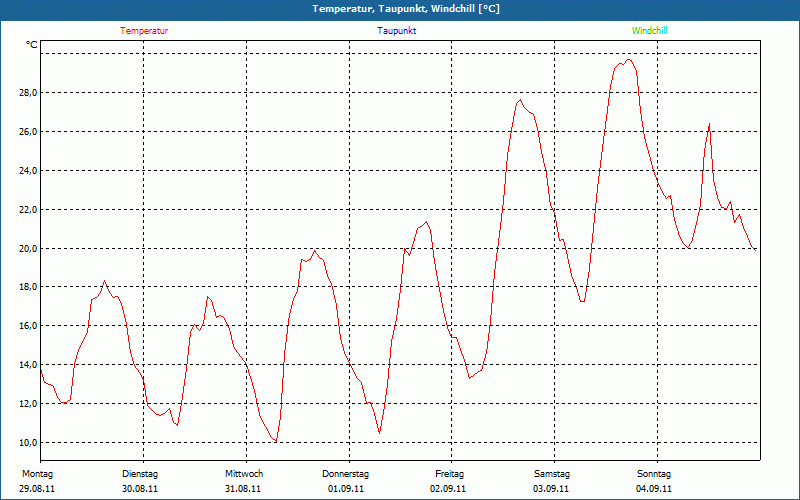Screen dimensions: 800x500
Task: Click the °C unit label on the y-axis
Action: click(x=32, y=45)
